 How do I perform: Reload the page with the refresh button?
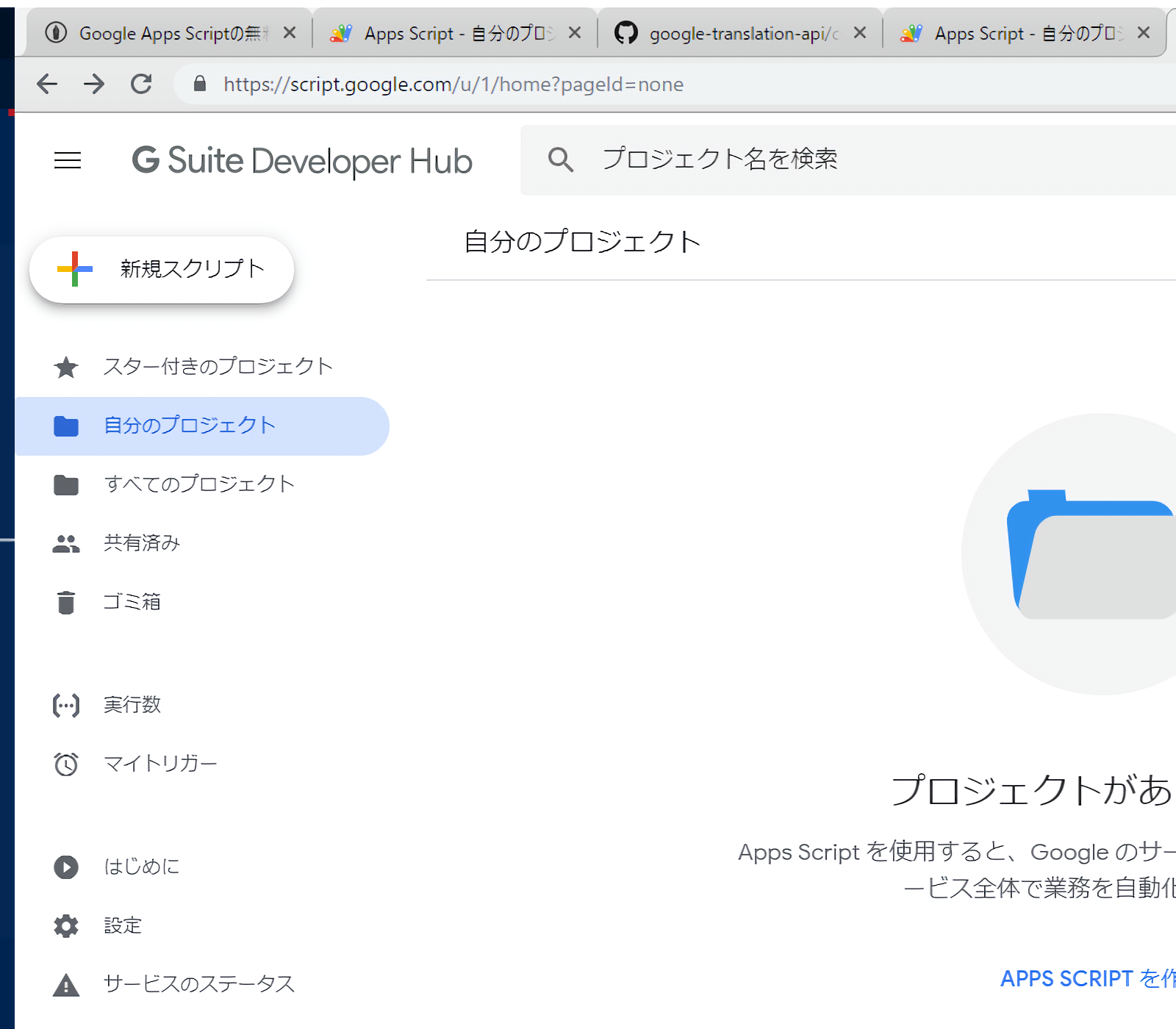pos(141,85)
